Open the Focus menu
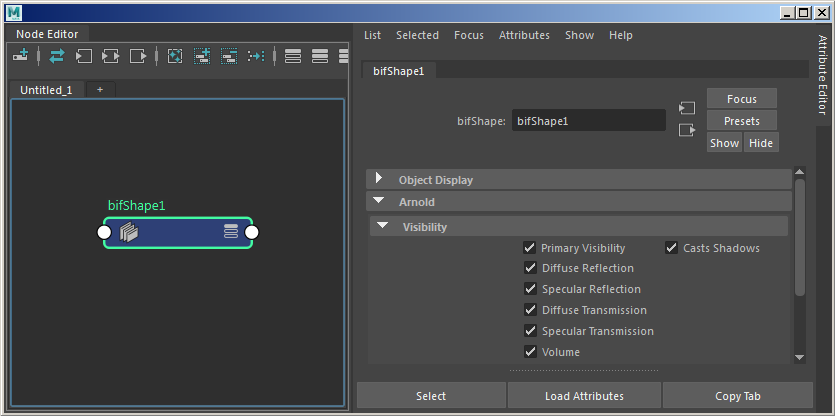Image resolution: width=835 pixels, height=416 pixels. [x=469, y=35]
